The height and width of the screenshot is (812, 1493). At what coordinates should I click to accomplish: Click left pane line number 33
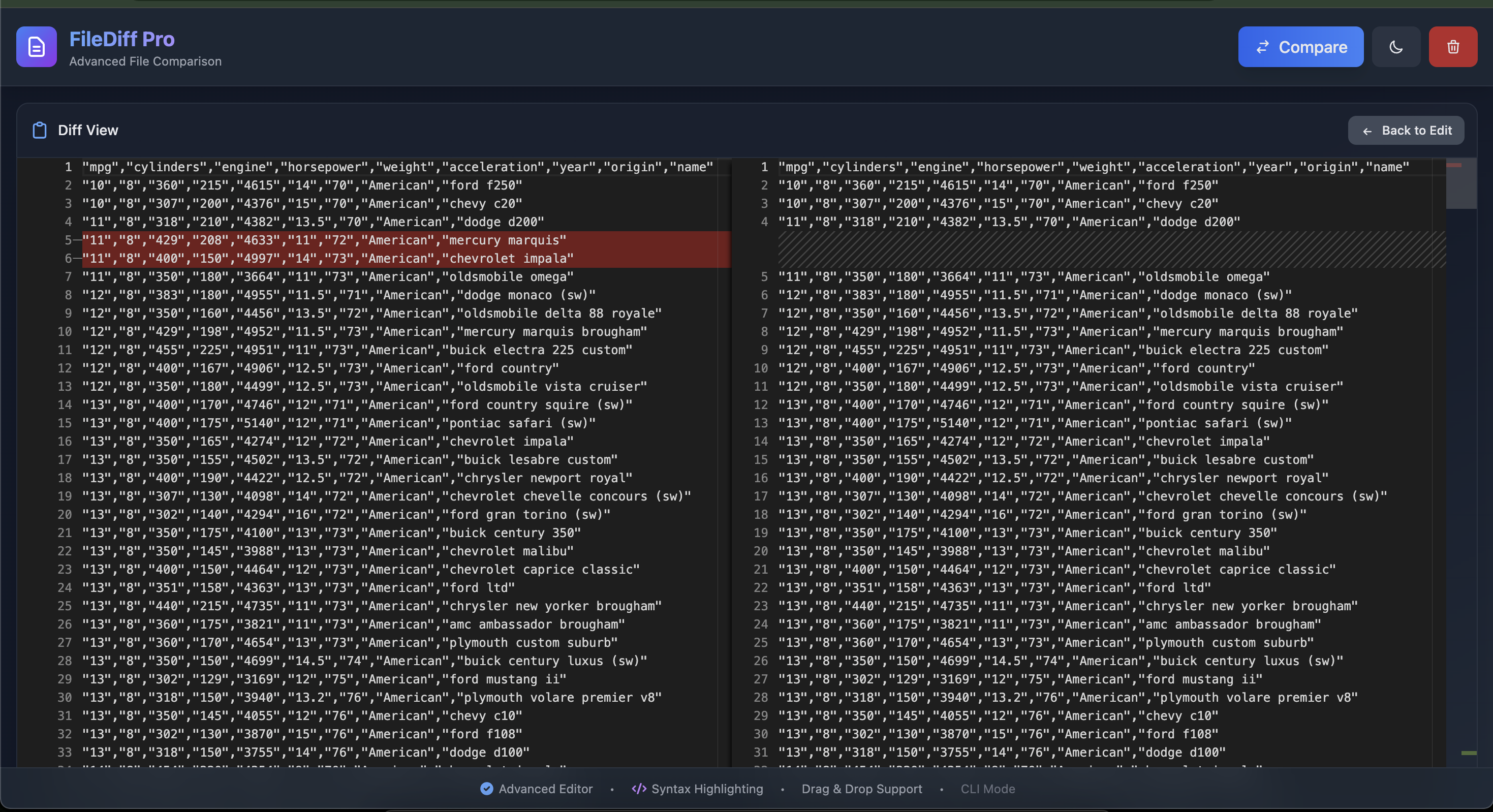65,753
